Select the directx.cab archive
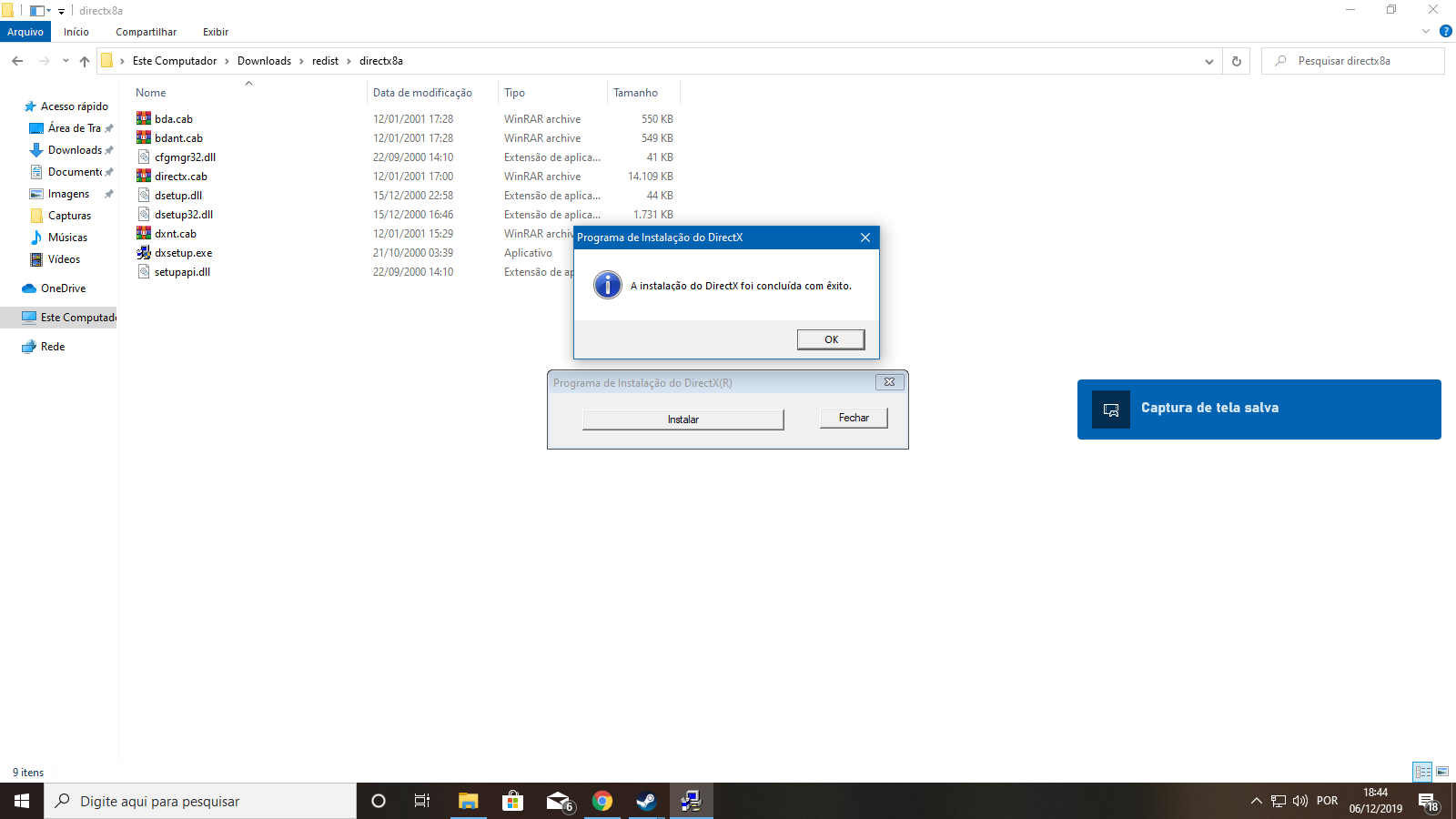This screenshot has width=1456, height=819. click(180, 177)
